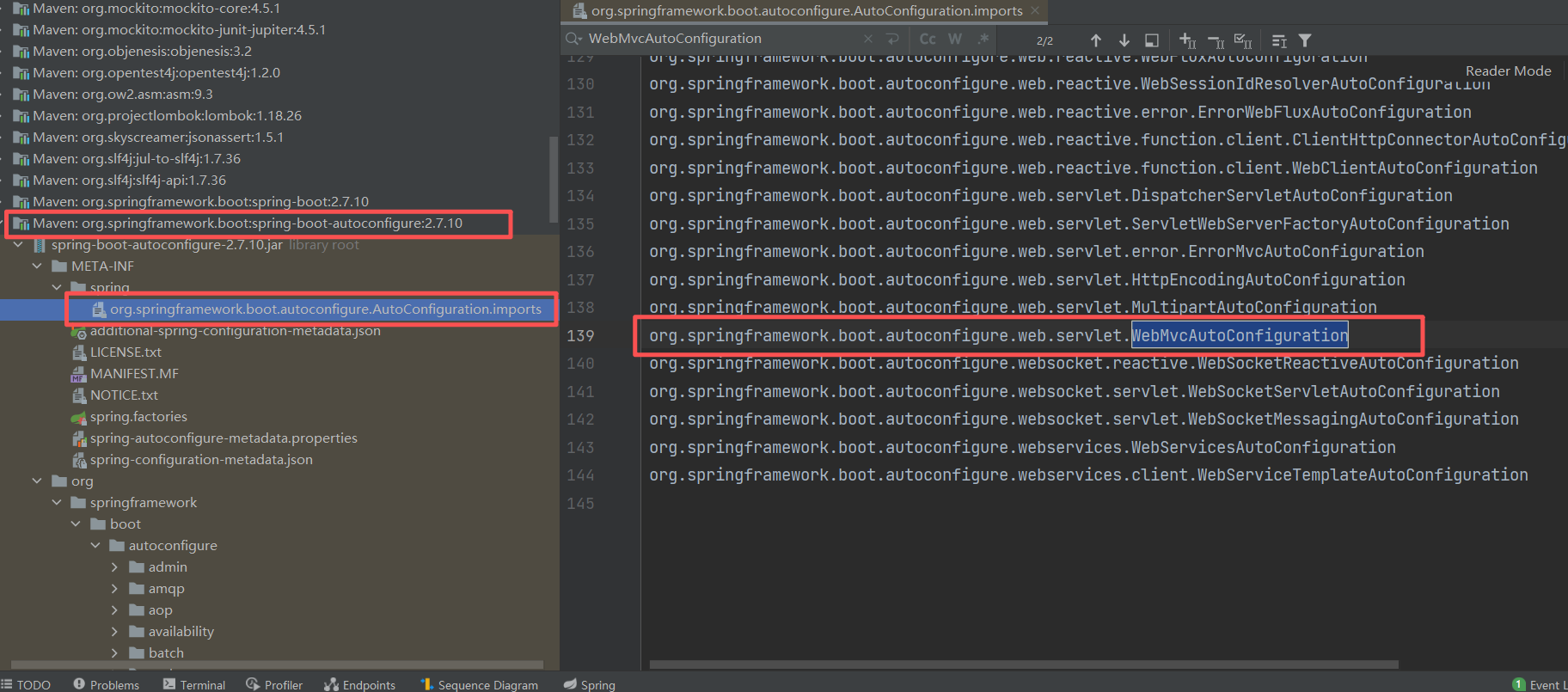Unselect occurrence icon in search bar
Screen dimensions: 1568x692
(x=1216, y=40)
